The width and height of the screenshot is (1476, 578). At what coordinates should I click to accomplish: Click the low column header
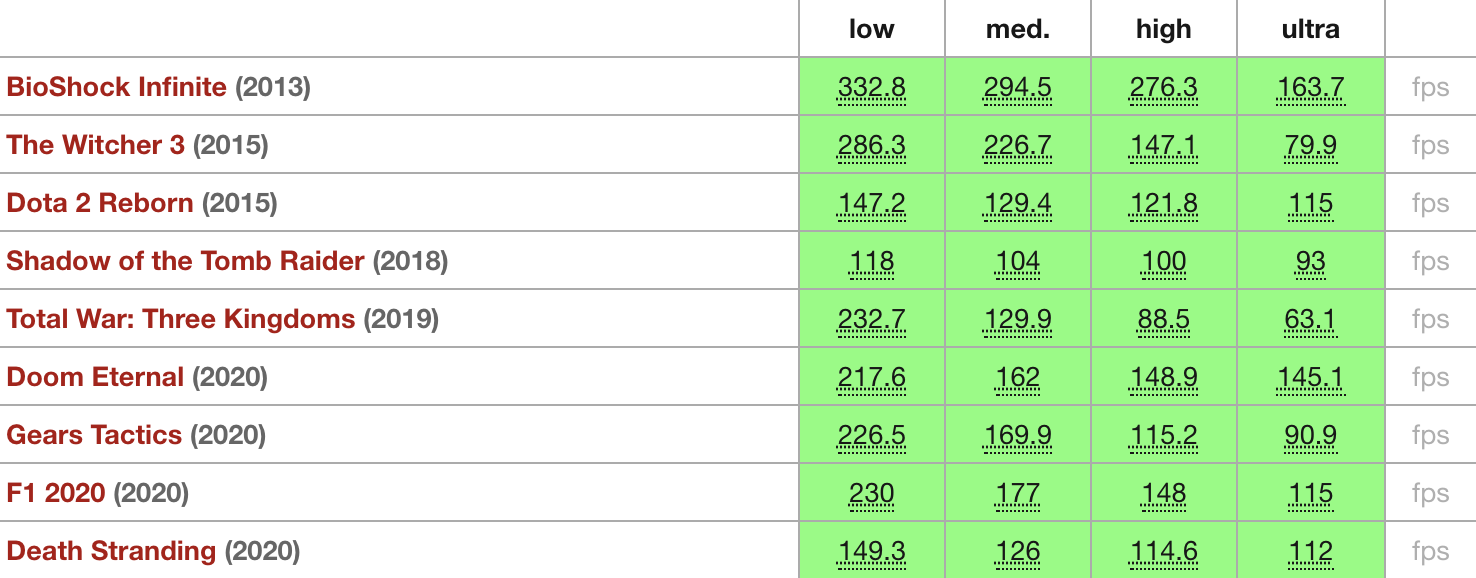click(x=872, y=29)
